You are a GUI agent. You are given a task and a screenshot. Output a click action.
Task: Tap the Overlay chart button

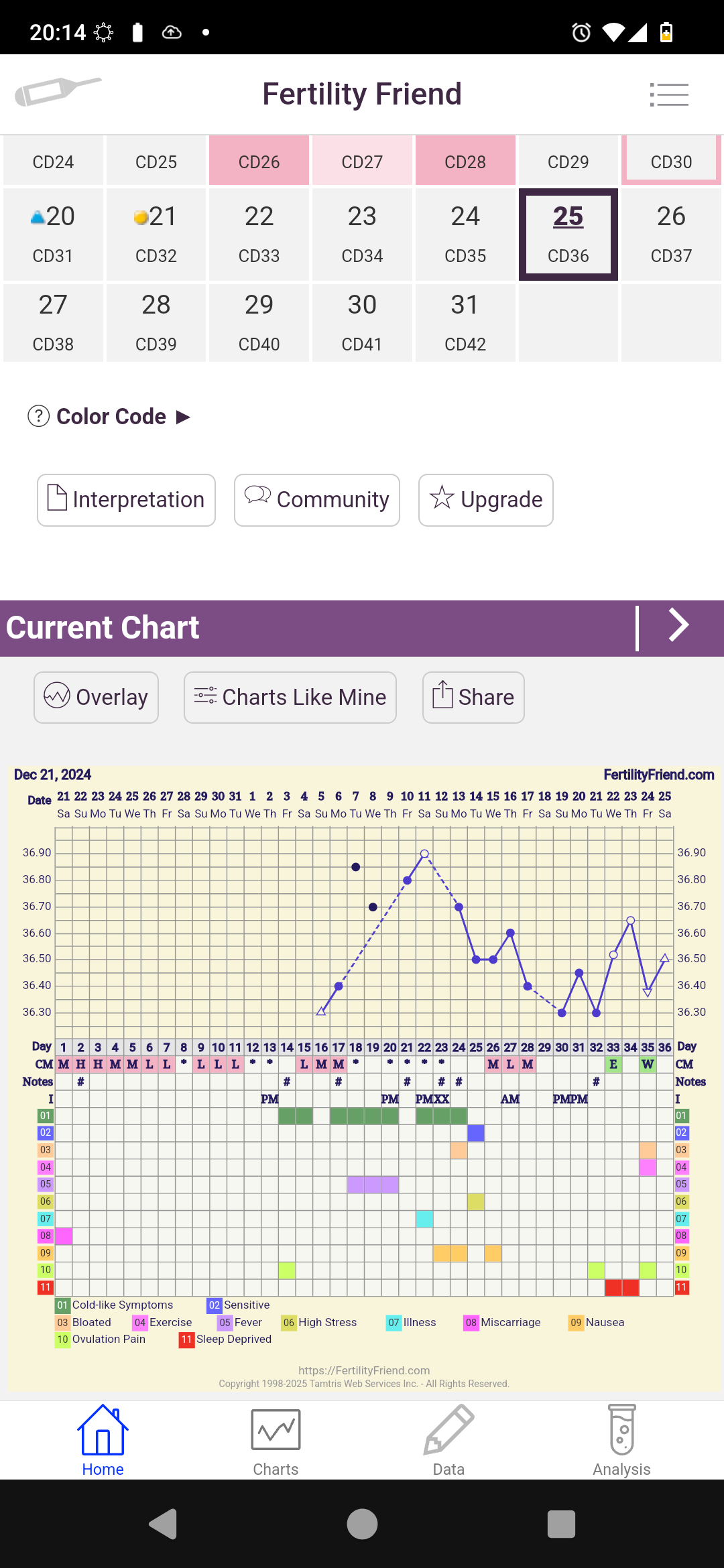point(96,697)
